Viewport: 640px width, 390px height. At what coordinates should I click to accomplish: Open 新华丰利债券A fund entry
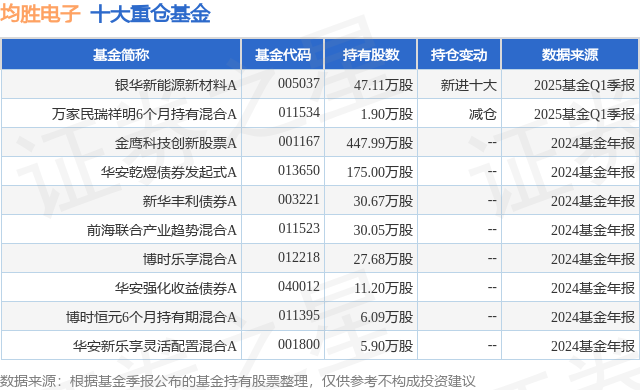[x=189, y=201]
